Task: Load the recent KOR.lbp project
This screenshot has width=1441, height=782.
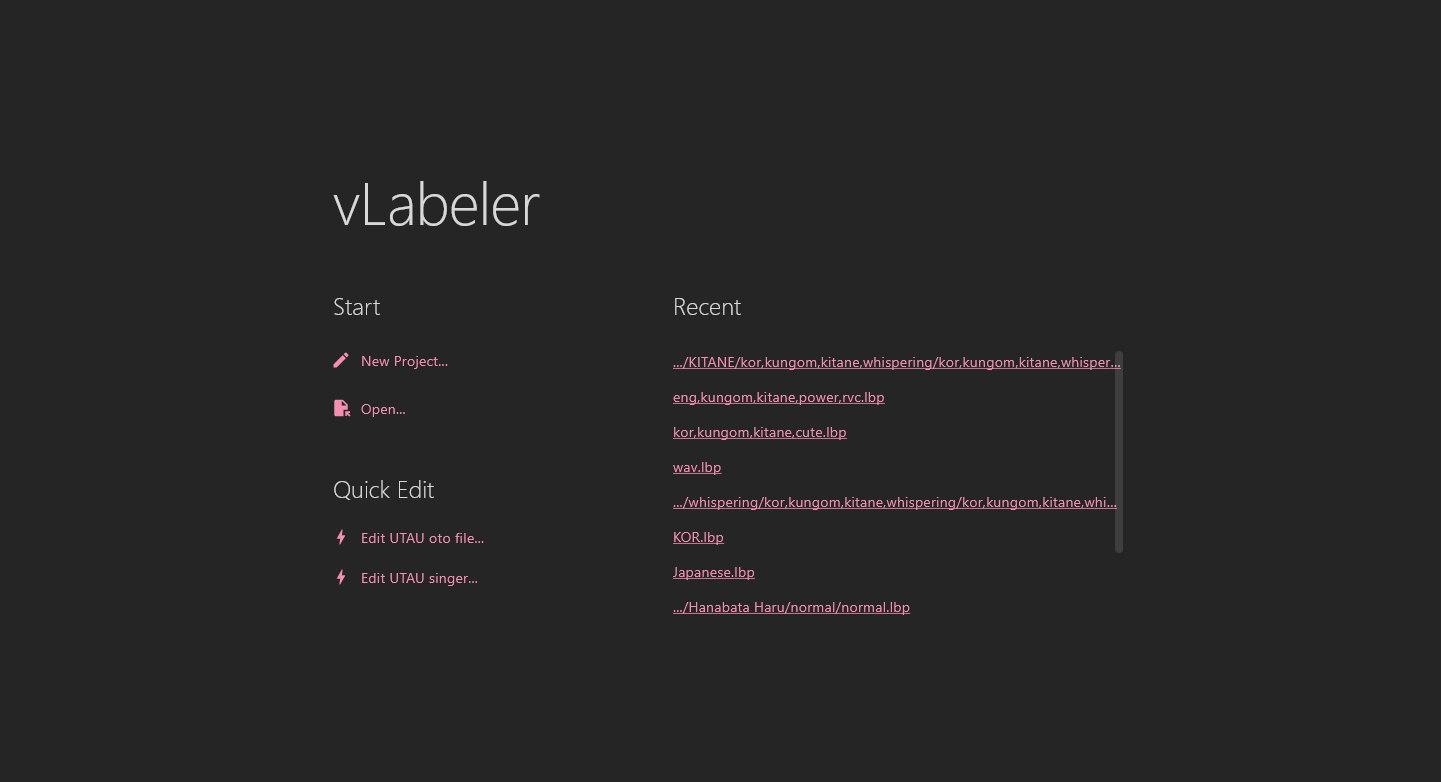Action: (x=698, y=538)
